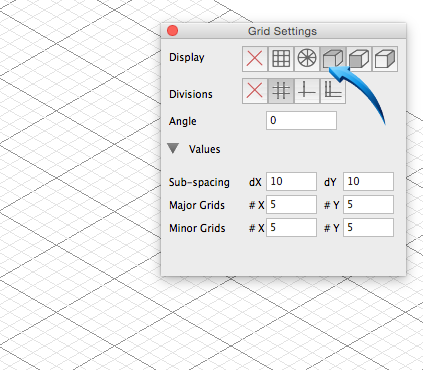Select the rectangular grid display icon

click(281, 59)
